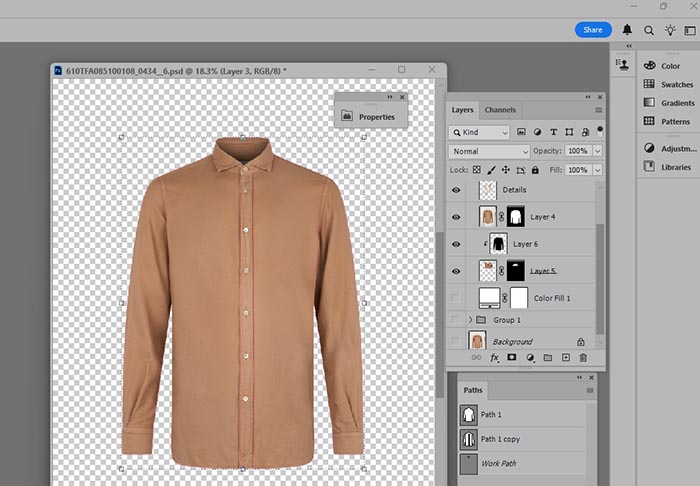Select Path 1 copy in Paths panel
Viewport: 700px width, 486px height.
[x=522, y=439]
